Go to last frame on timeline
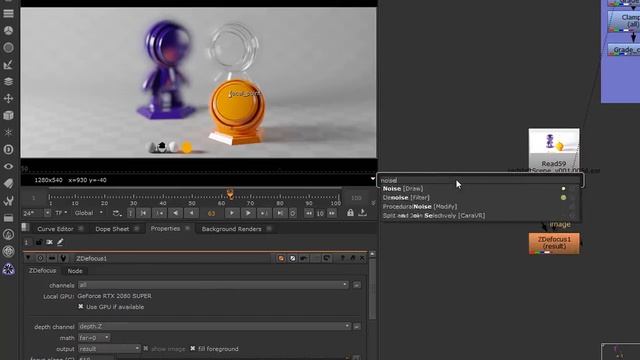This screenshot has height=360, width=640. click(280, 213)
